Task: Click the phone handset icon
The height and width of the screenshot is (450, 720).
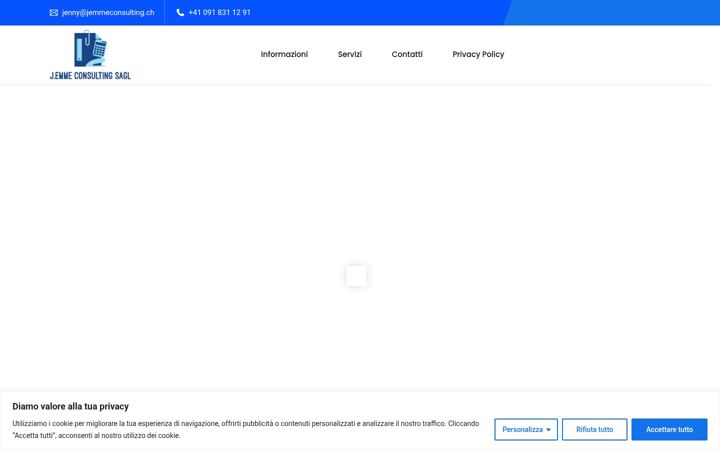Action: click(x=180, y=12)
